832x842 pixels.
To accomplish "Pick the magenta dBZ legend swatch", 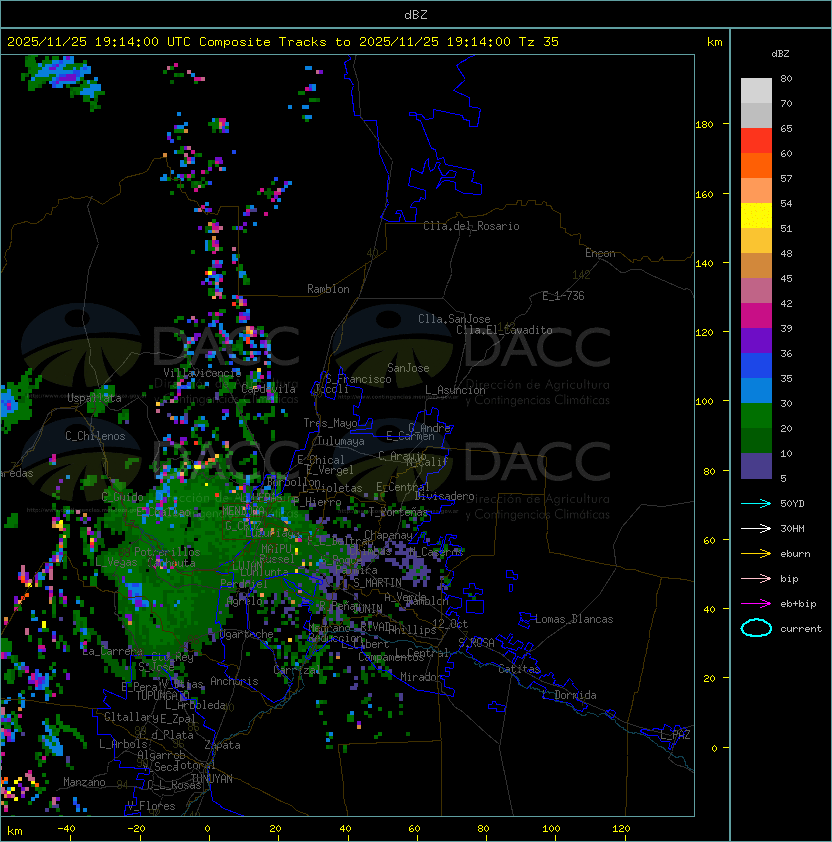I will pyautogui.click(x=756, y=316).
